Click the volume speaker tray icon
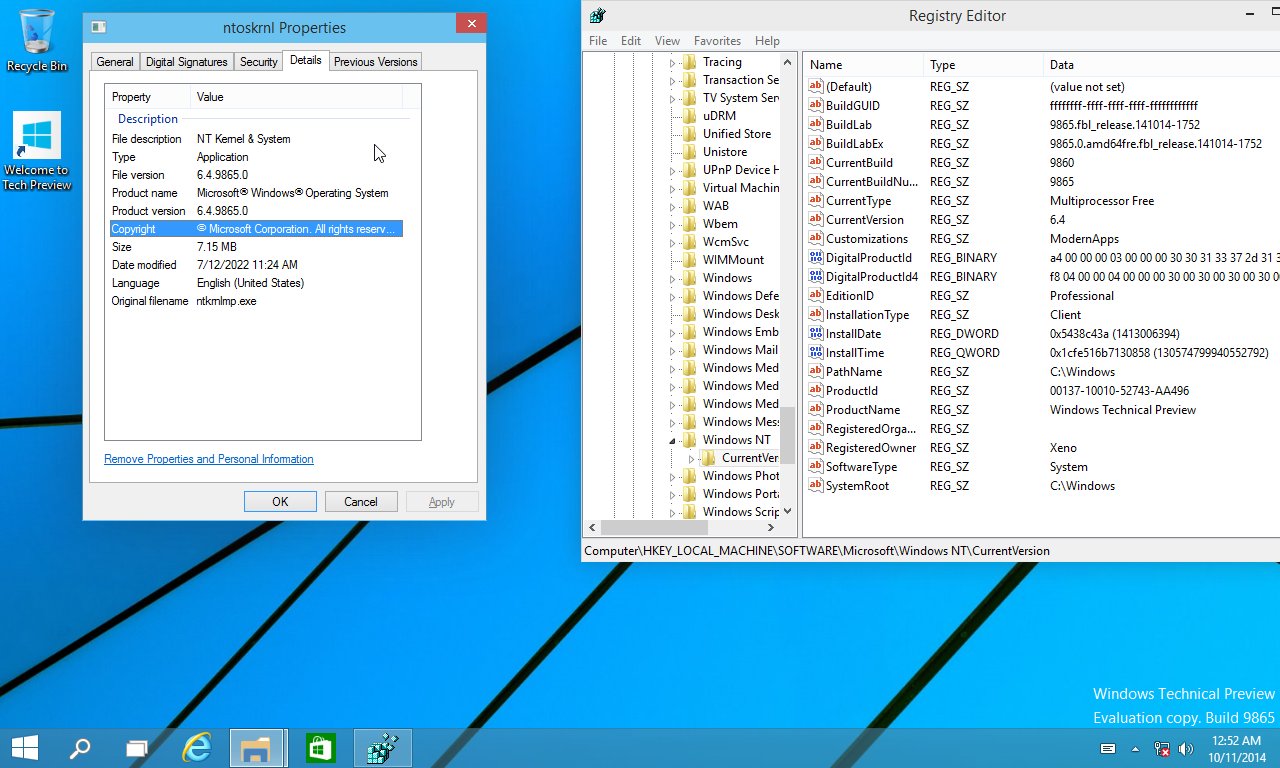 [1187, 748]
